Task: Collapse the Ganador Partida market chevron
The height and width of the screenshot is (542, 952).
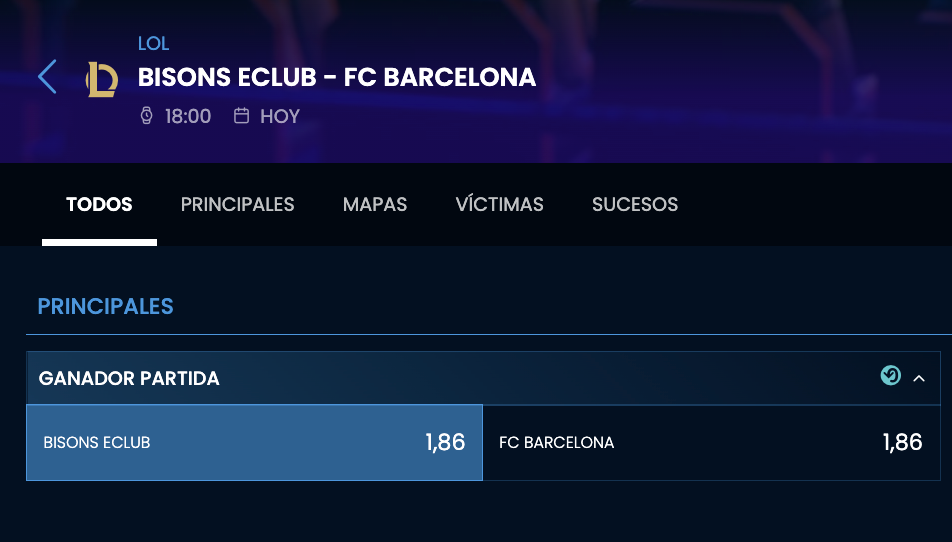Action: click(920, 378)
